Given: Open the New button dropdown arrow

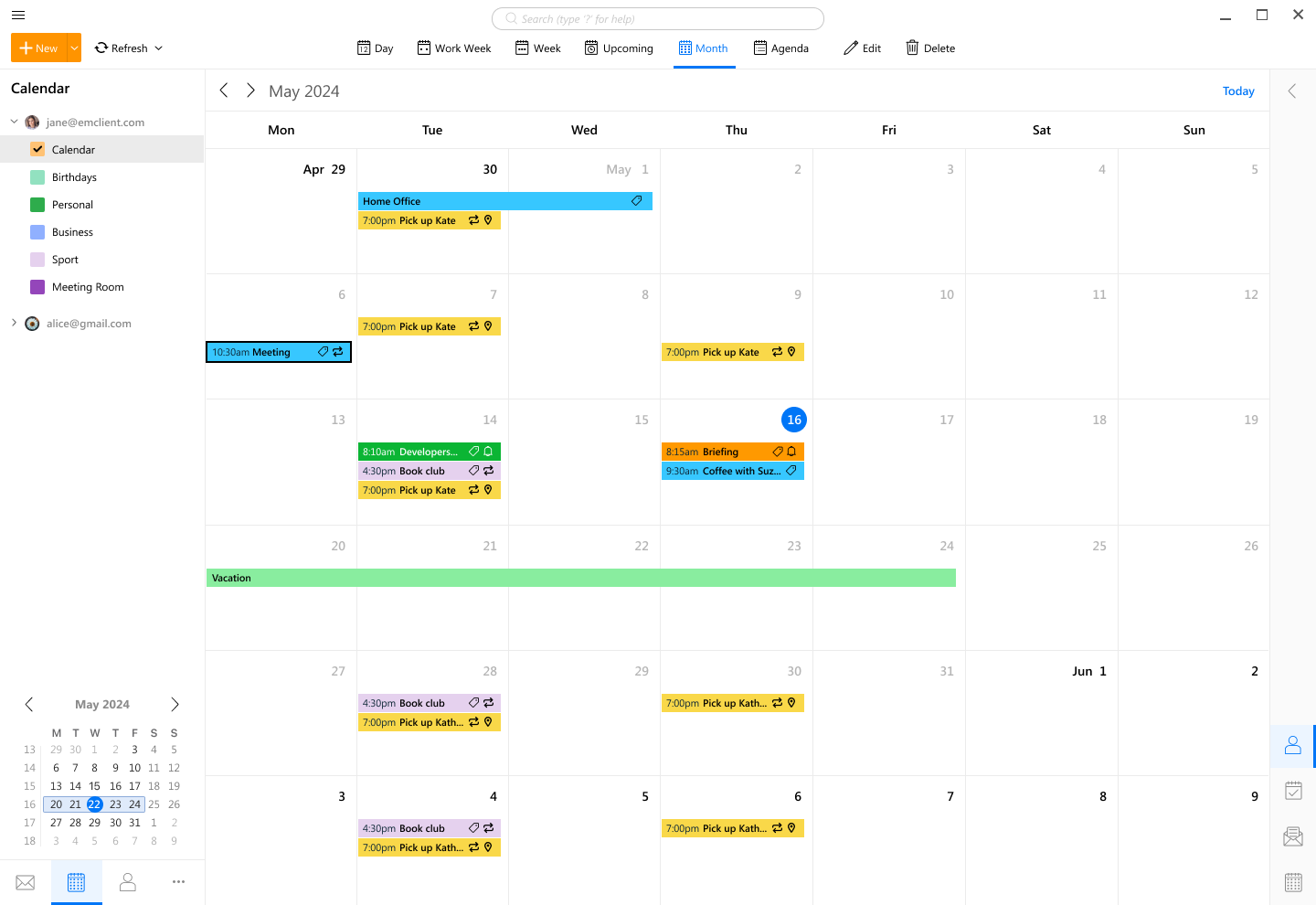Looking at the screenshot, I should tap(74, 48).
